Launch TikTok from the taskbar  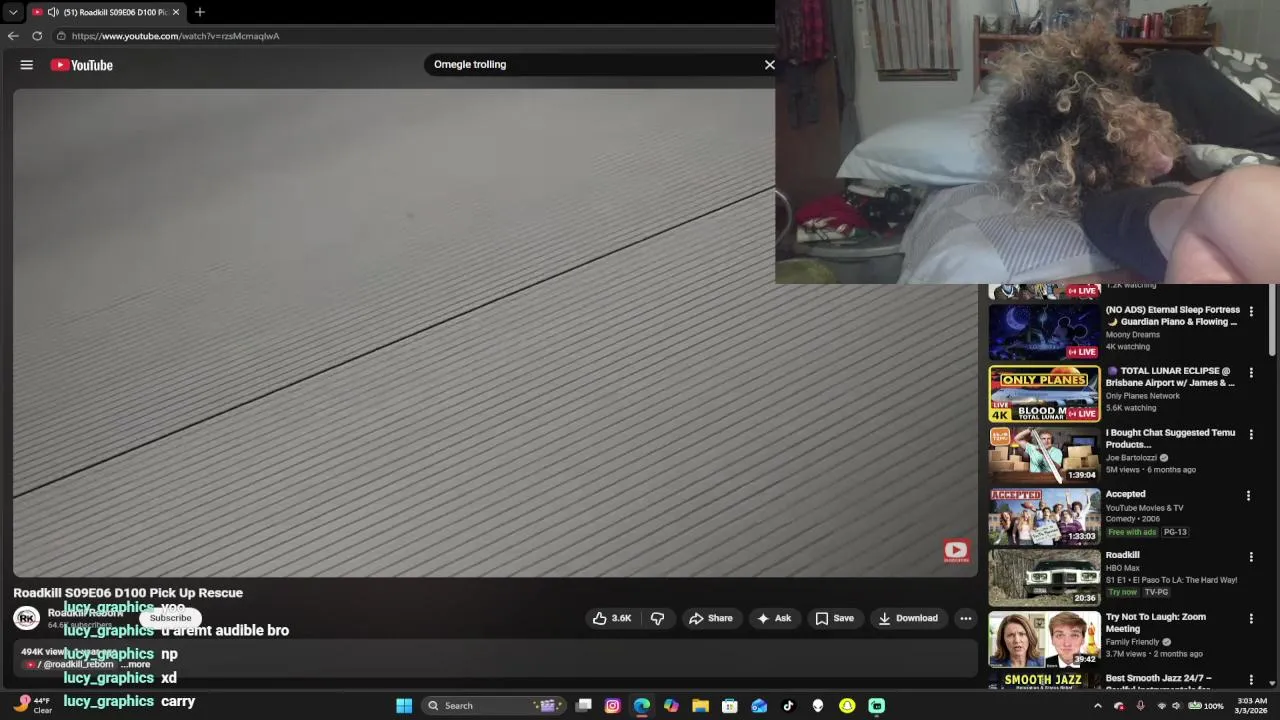(788, 706)
